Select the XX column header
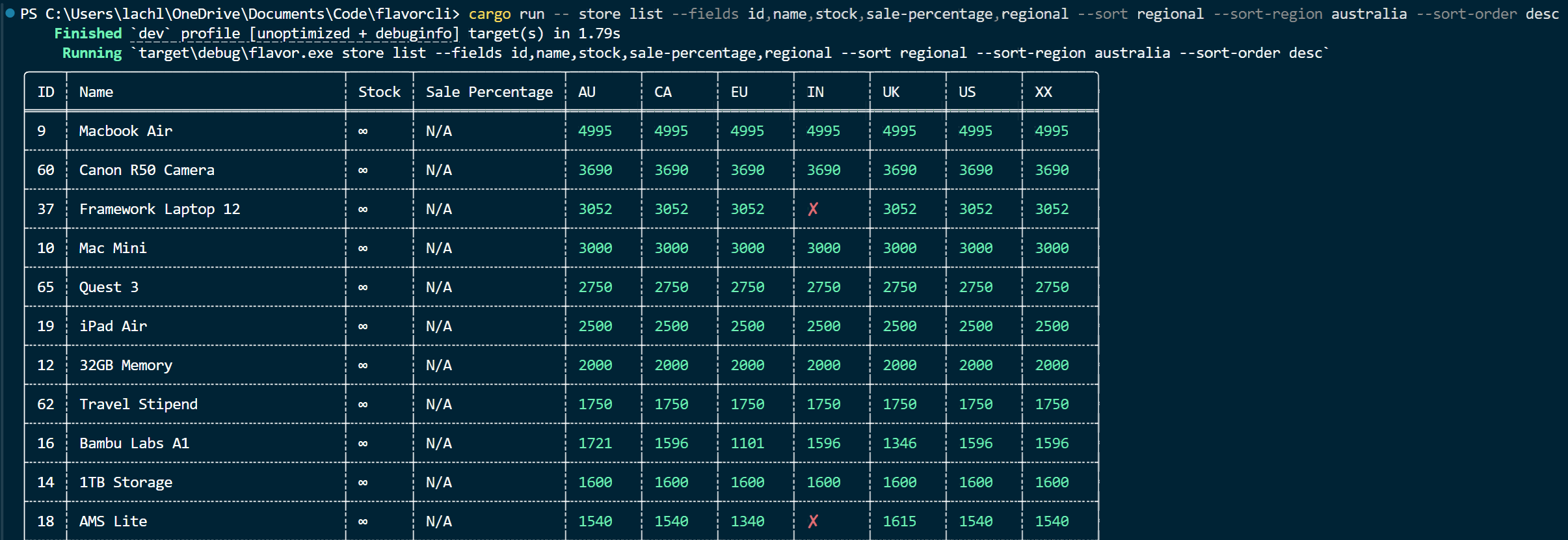1568x540 pixels. pos(1043,92)
